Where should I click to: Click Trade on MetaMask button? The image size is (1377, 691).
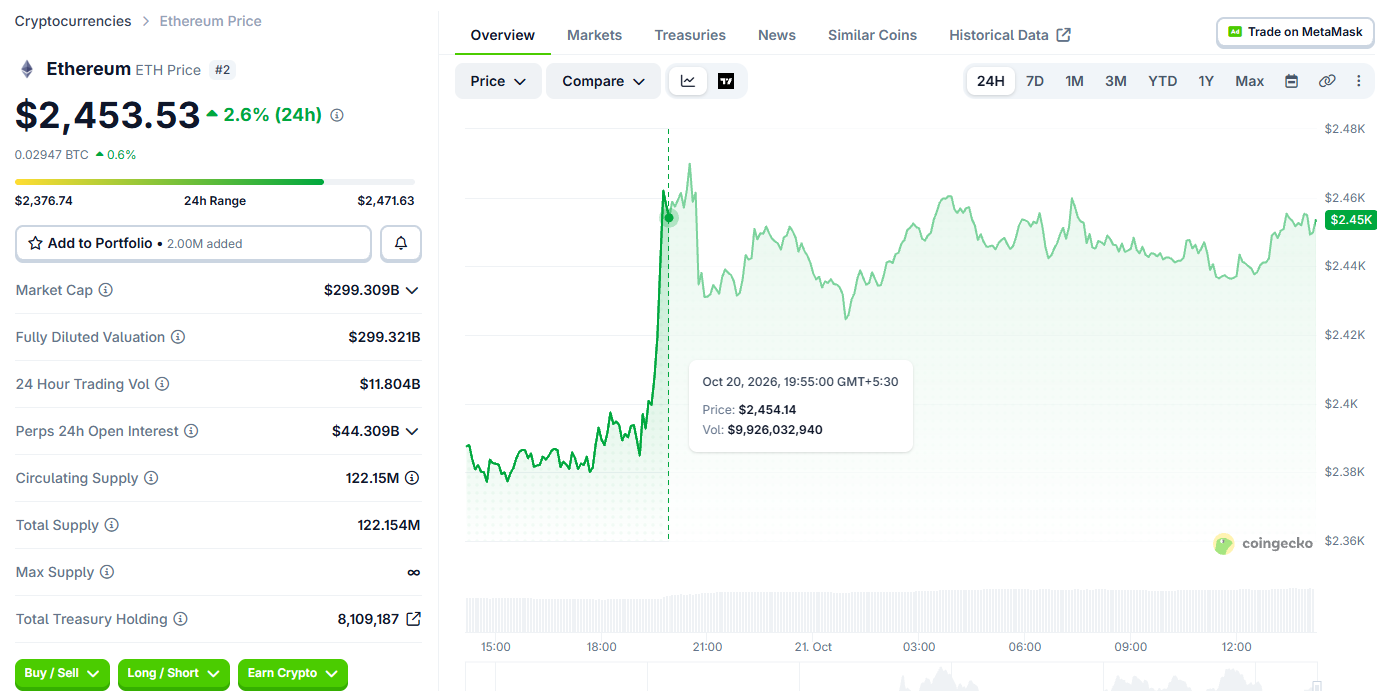[1295, 32]
